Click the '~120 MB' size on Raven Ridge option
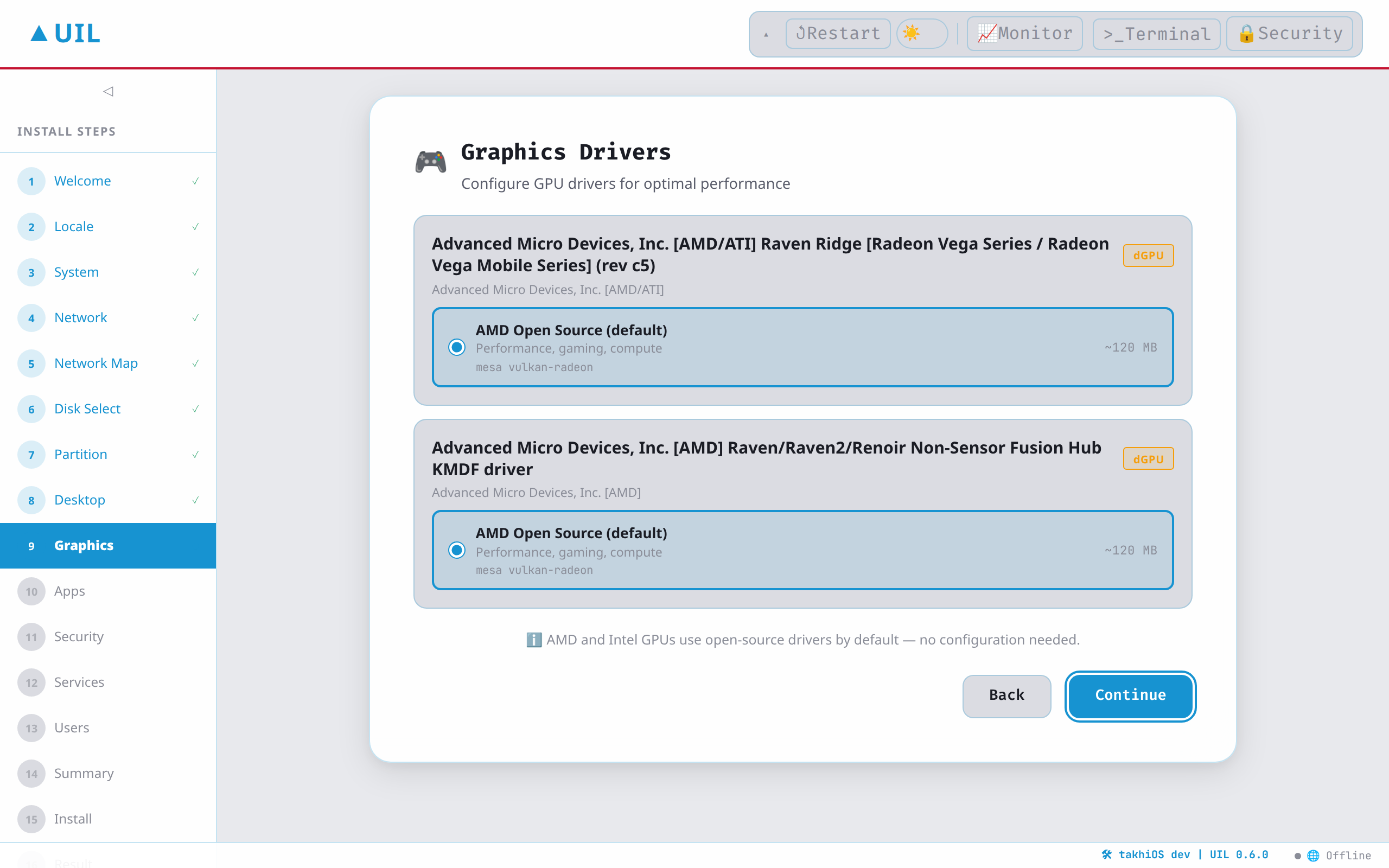 [x=1131, y=347]
